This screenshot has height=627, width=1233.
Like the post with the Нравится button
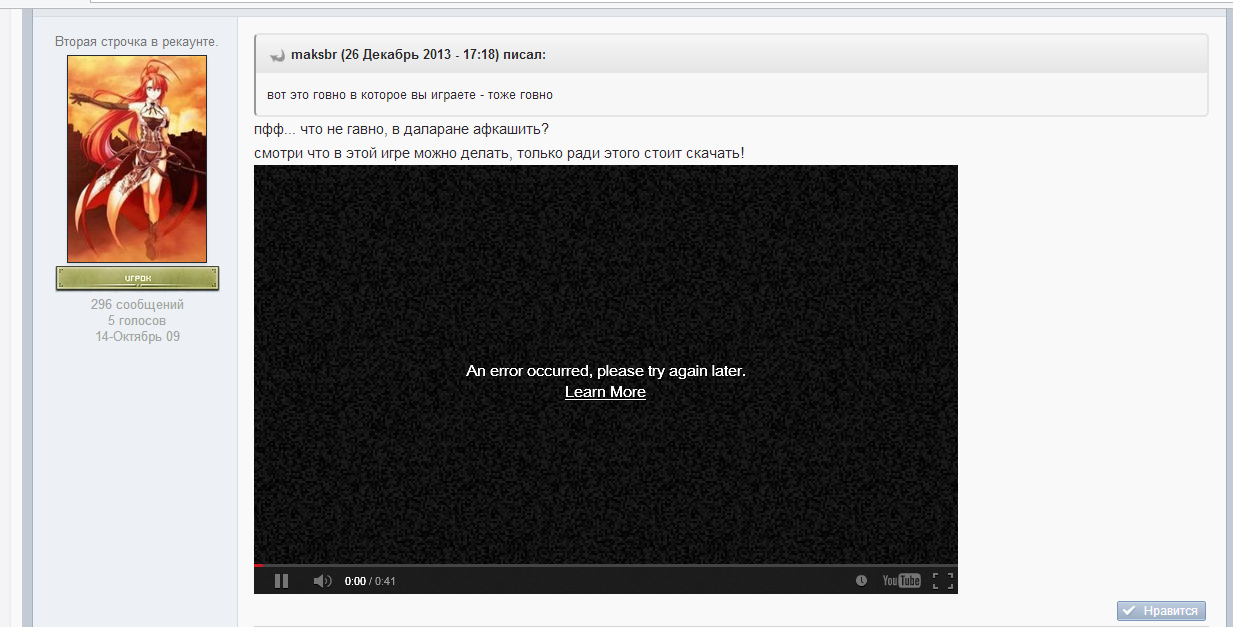point(1161,611)
